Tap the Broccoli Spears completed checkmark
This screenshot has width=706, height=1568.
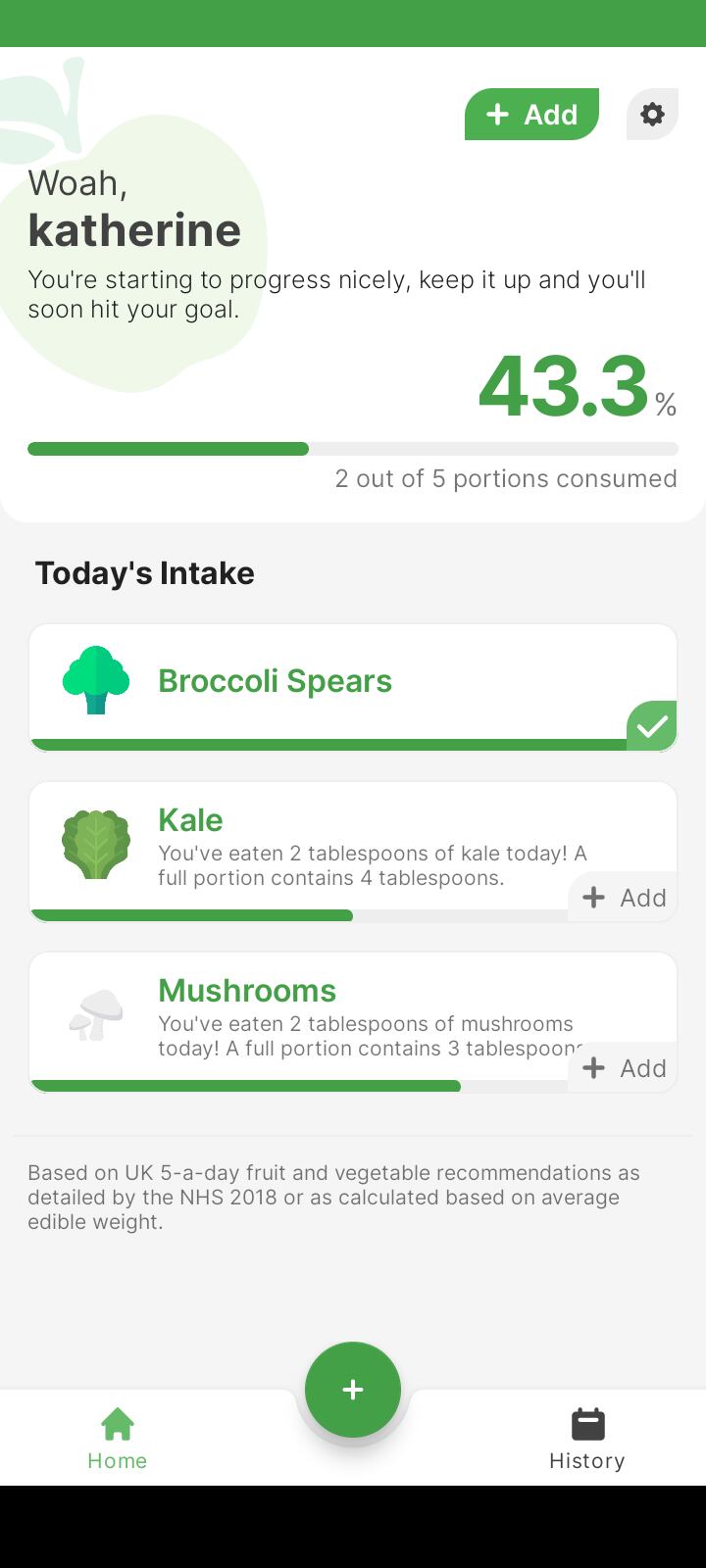tap(652, 726)
